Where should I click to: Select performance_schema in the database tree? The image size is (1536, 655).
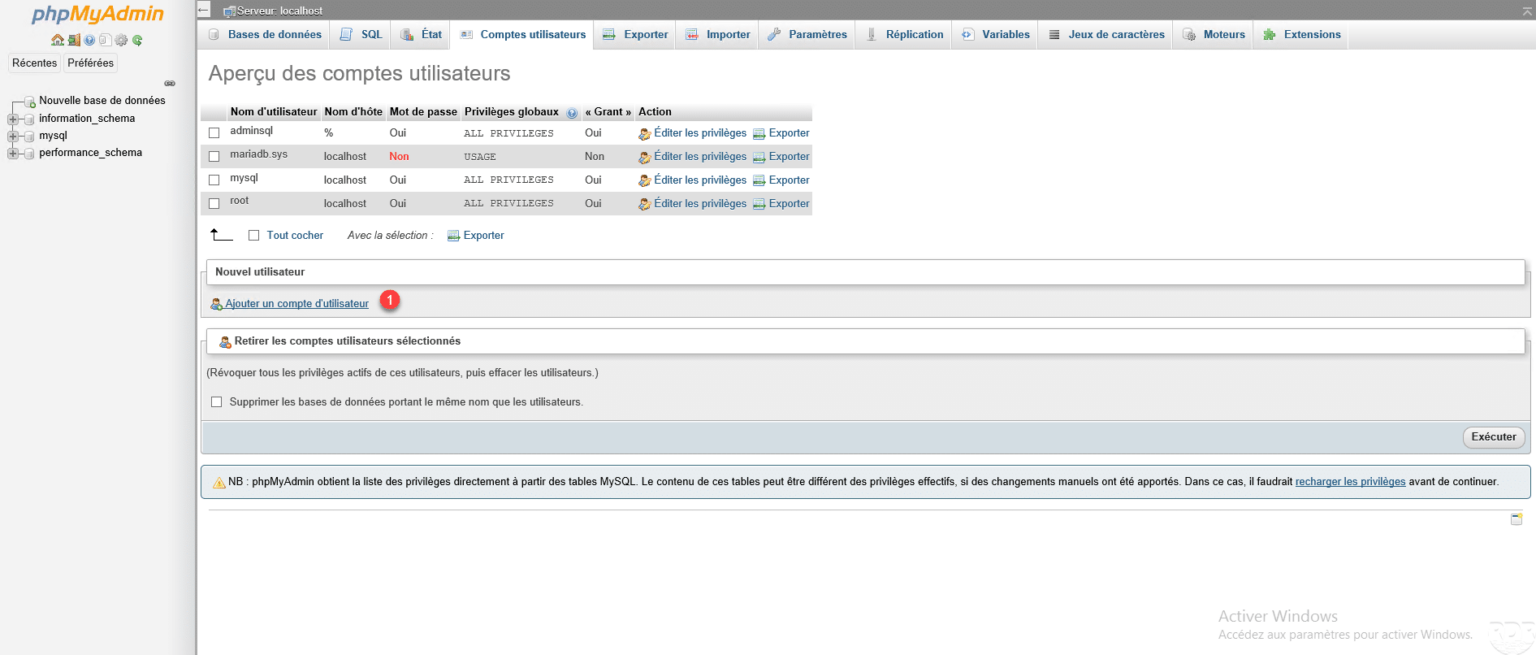[90, 153]
